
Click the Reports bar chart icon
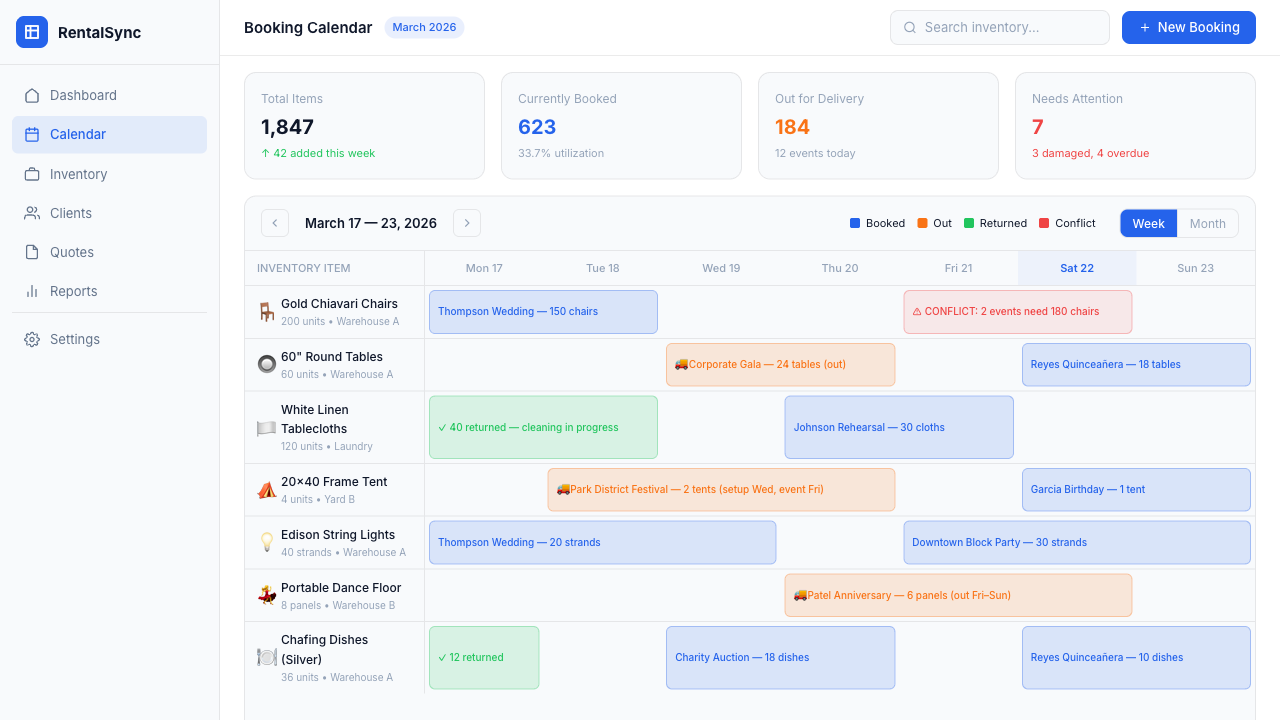tap(32, 291)
